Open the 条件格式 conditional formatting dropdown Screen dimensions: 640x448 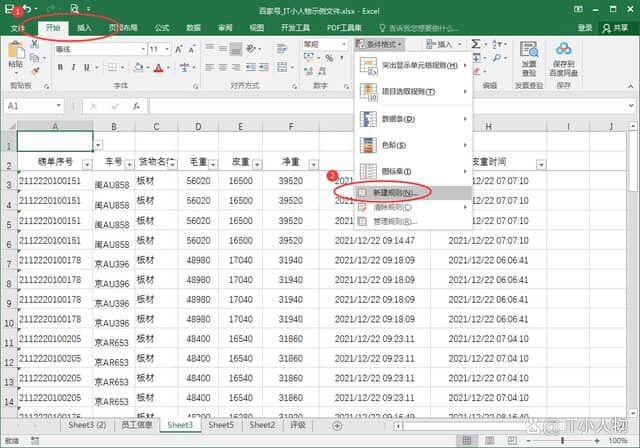(x=380, y=45)
